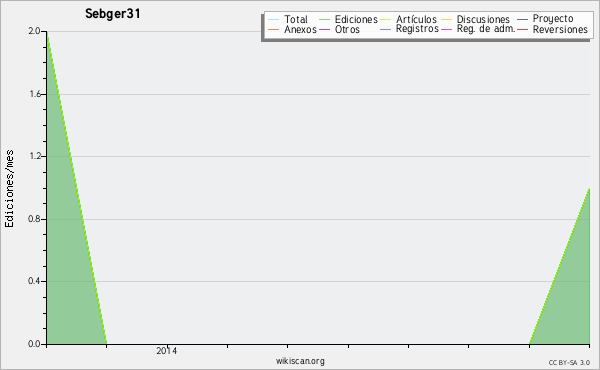Click the chart title Sebger31

(112, 14)
